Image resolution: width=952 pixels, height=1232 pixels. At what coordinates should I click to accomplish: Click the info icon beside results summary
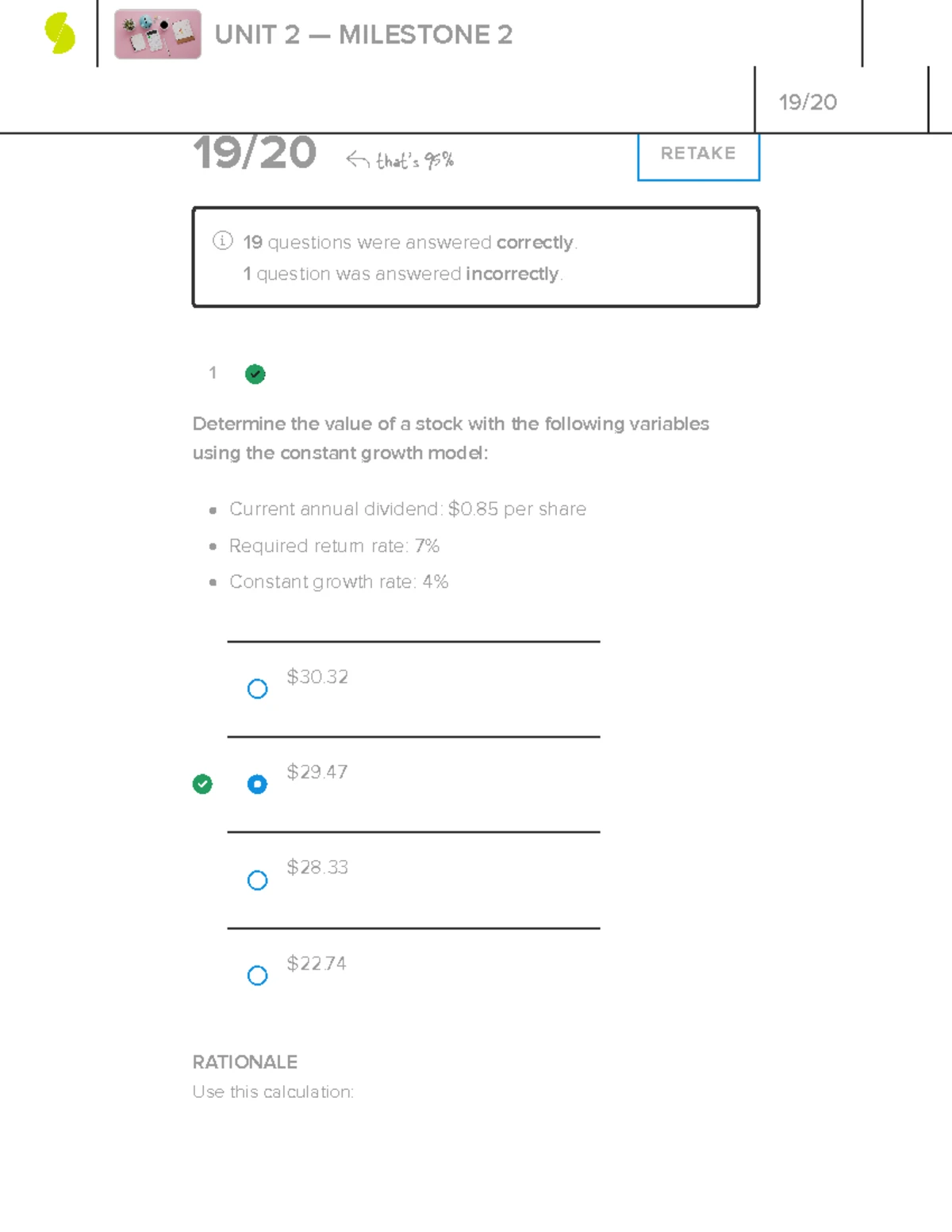(x=222, y=240)
